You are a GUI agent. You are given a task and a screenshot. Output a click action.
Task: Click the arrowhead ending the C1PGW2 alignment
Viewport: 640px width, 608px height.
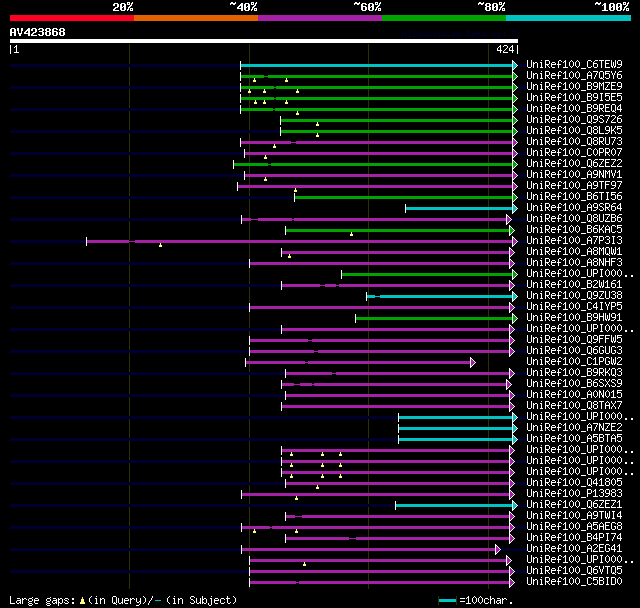[x=473, y=362]
